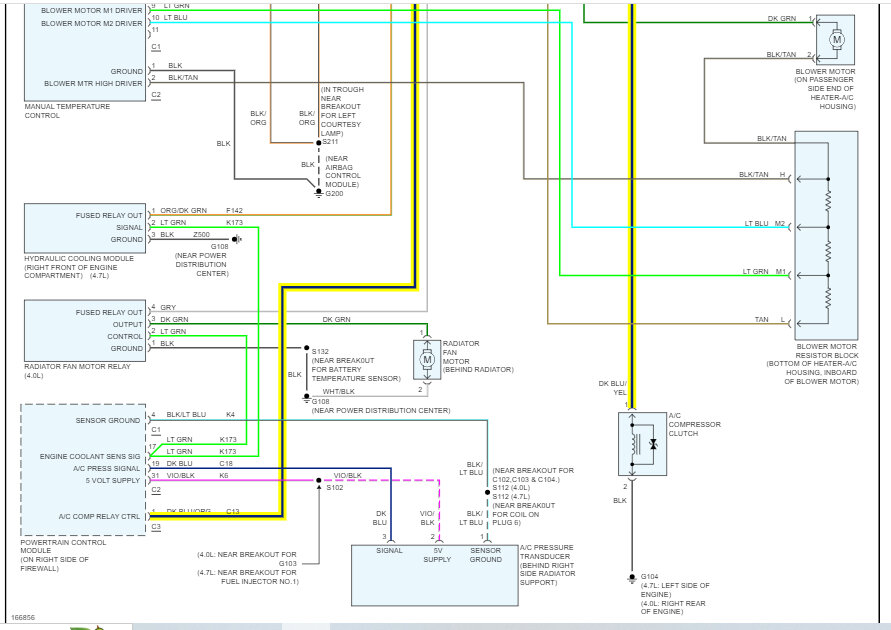
Task: Click the S112 (4.0L) splice label
Action: point(511,487)
